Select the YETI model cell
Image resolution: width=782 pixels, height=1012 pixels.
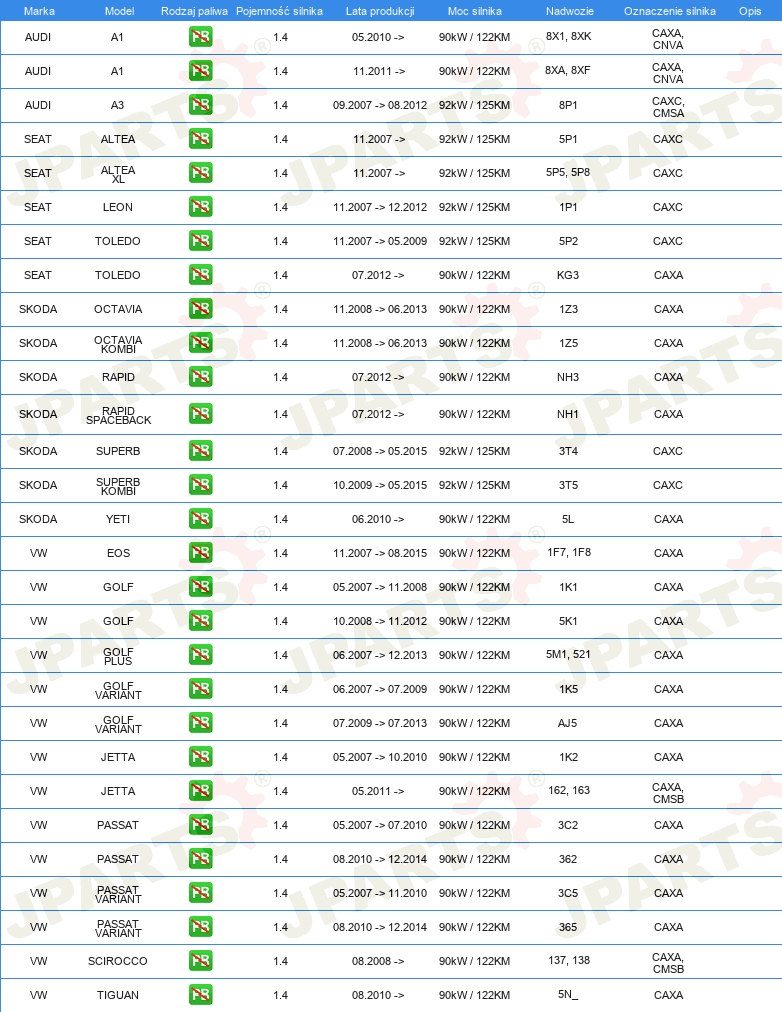pyautogui.click(x=118, y=519)
